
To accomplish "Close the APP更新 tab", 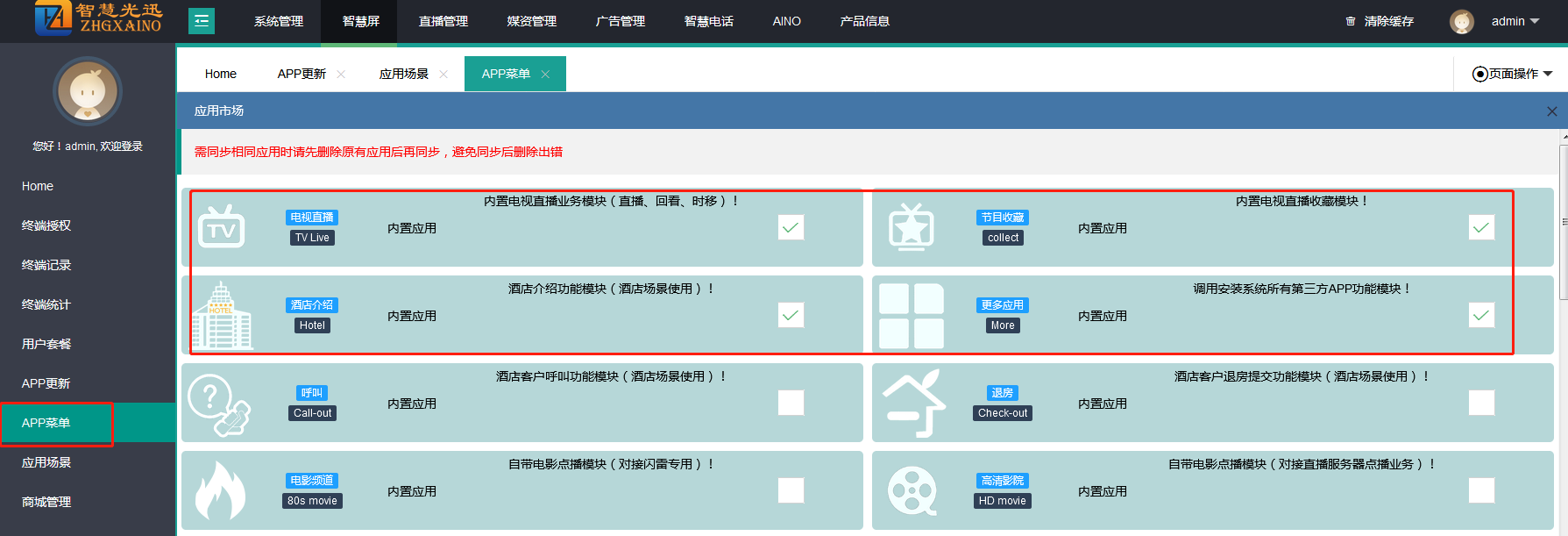I will 341,75.
